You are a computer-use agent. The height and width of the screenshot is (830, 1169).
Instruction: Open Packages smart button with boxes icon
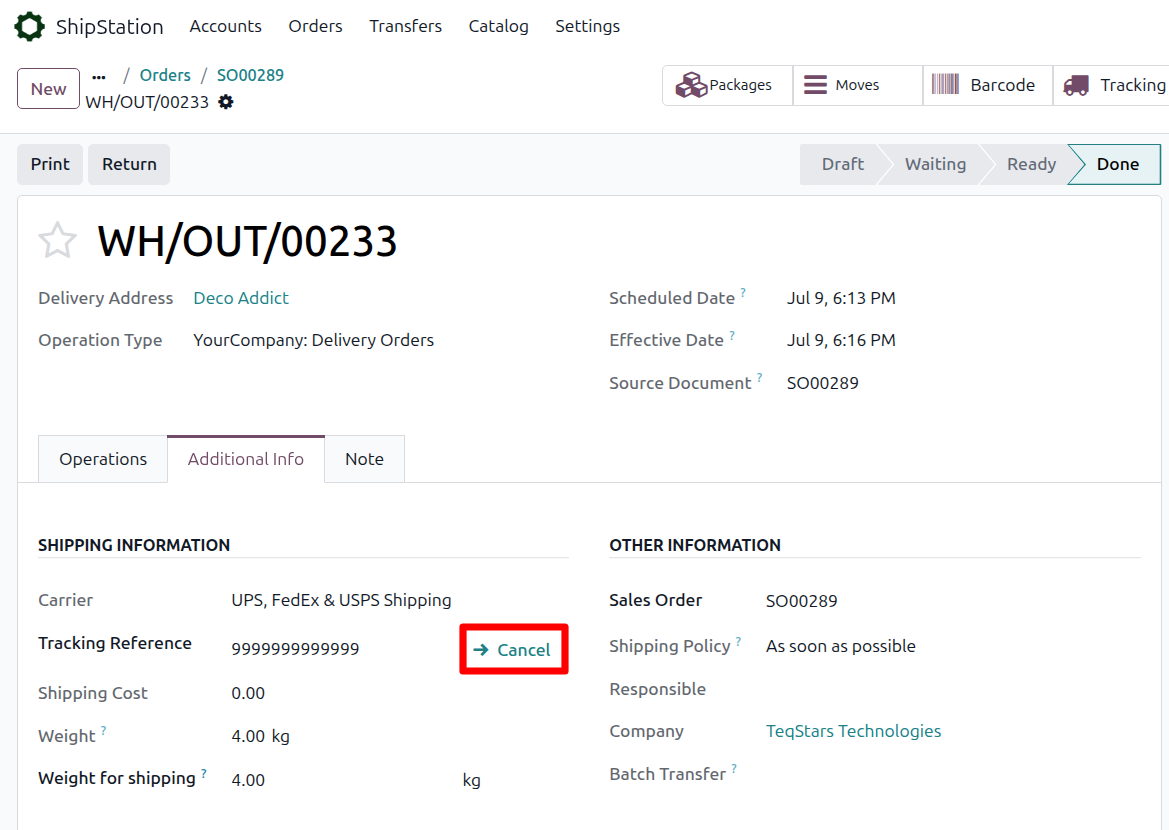tap(728, 85)
